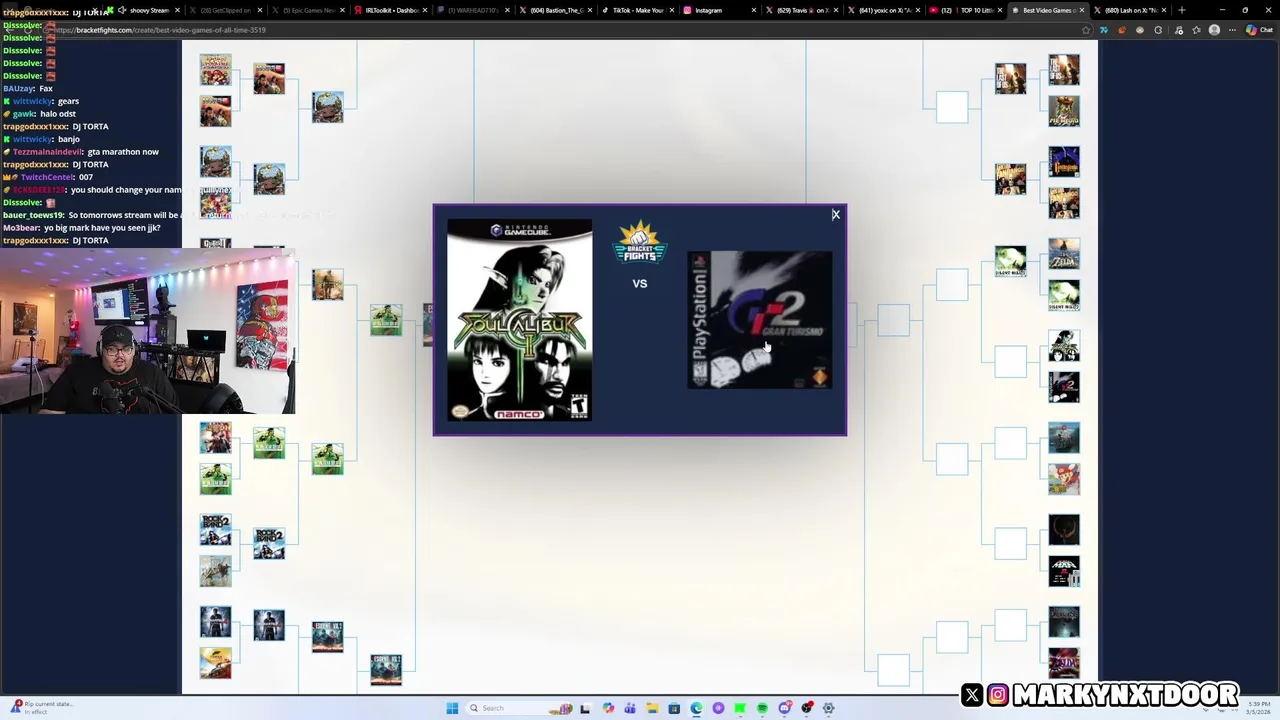Viewport: 1280px width, 720px height.
Task: Open Microsoft Teams from the taskbar
Action: 630,708
